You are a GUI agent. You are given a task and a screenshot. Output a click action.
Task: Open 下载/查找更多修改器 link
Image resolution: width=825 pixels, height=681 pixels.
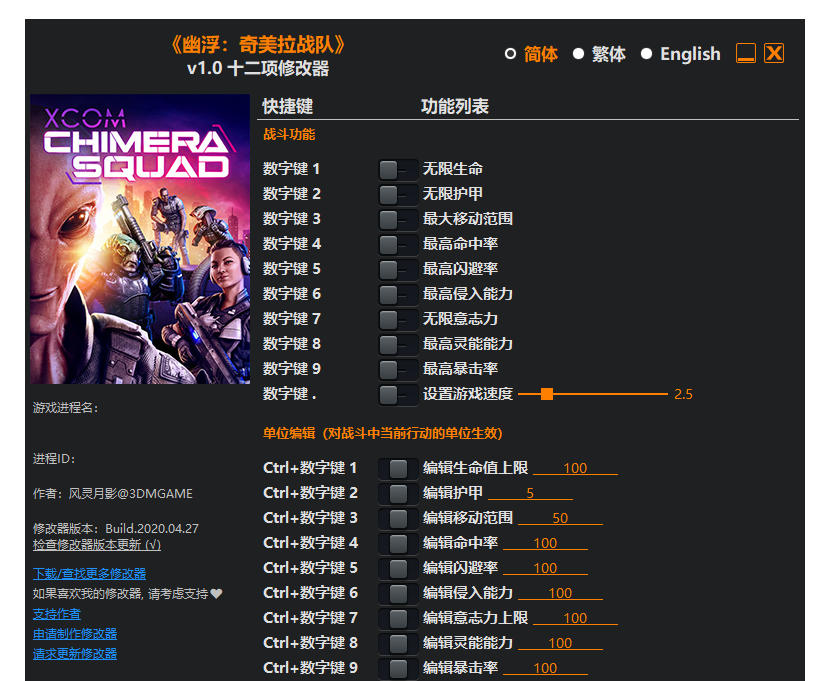click(x=89, y=574)
